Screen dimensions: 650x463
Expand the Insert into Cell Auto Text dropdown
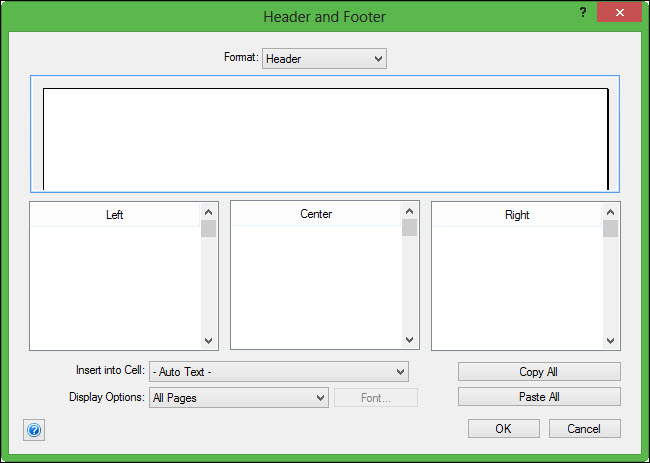point(279,372)
